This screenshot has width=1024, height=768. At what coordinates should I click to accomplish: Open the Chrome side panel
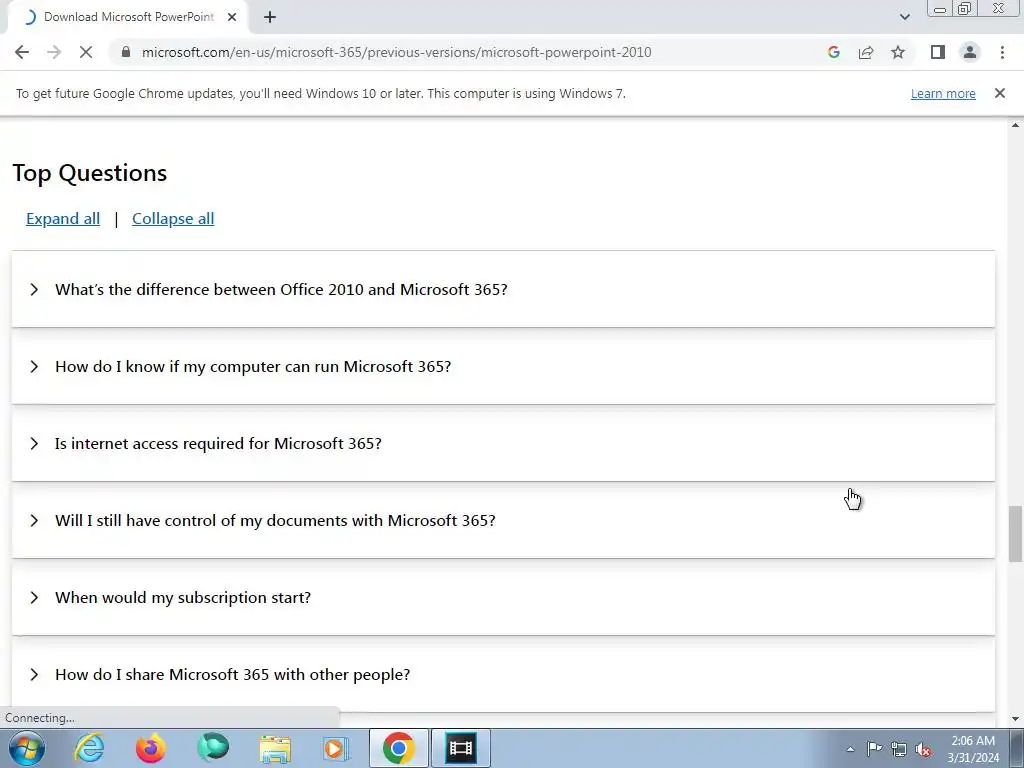pos(938,52)
